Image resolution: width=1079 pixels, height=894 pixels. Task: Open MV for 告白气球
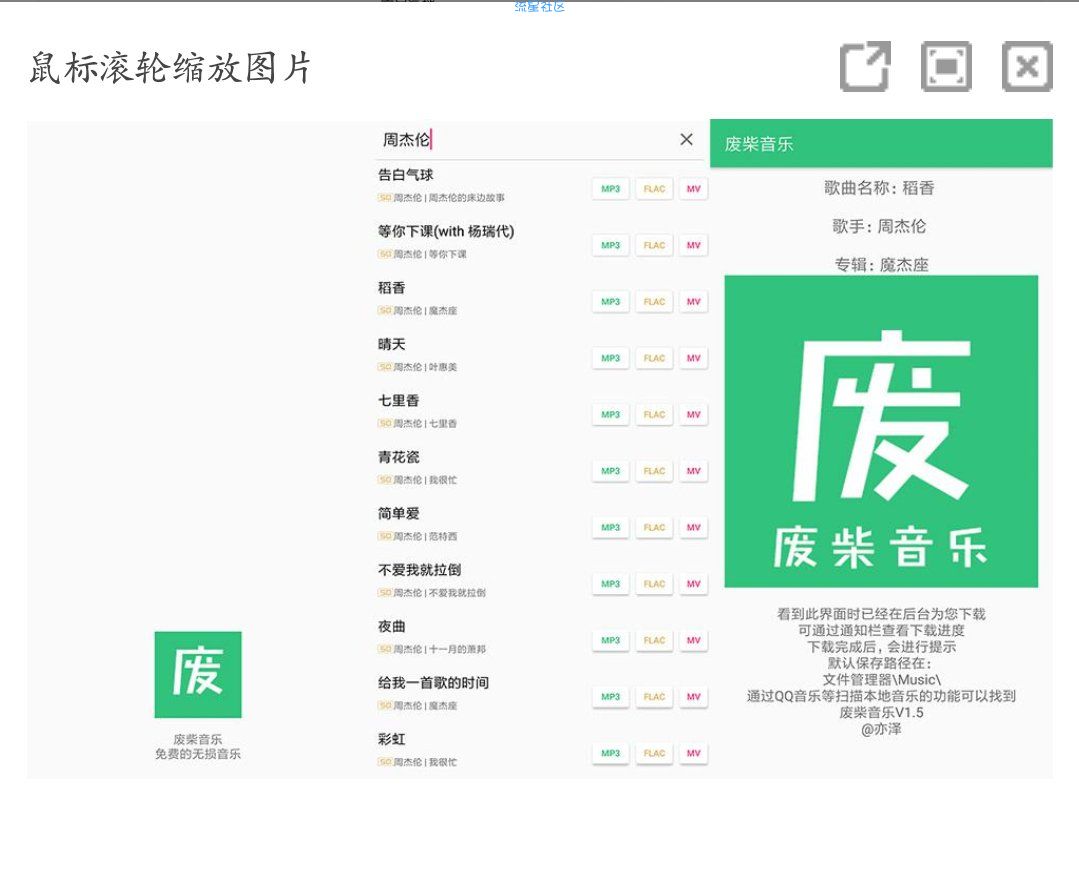coord(693,189)
